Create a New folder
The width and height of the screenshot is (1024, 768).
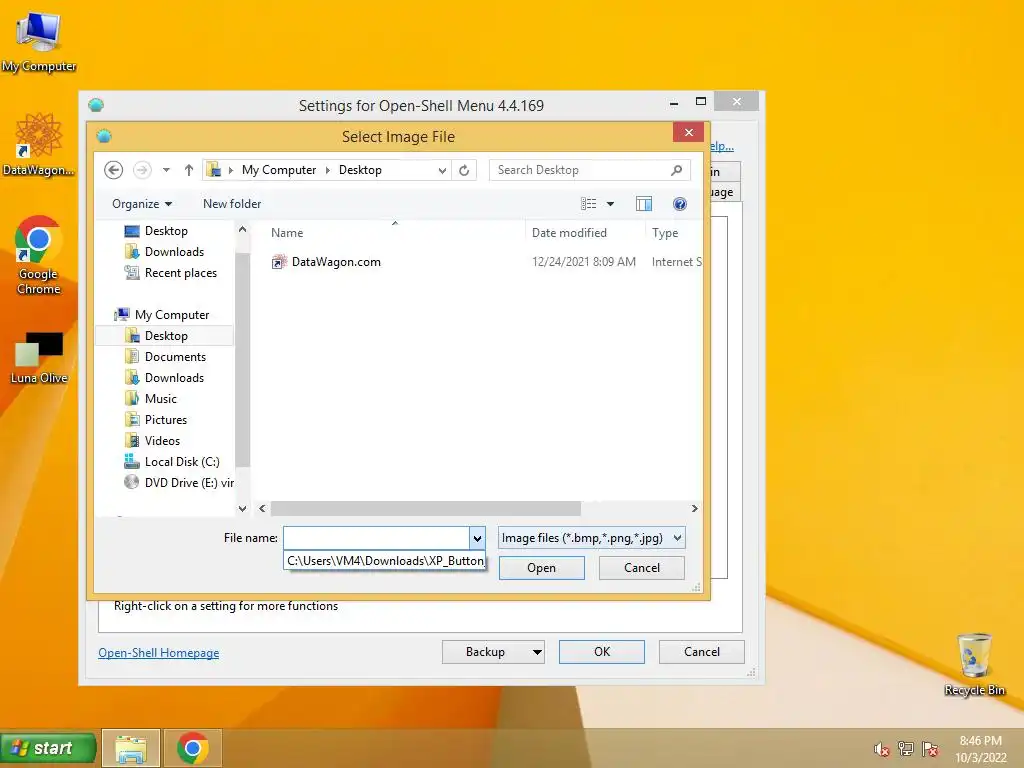(232, 204)
